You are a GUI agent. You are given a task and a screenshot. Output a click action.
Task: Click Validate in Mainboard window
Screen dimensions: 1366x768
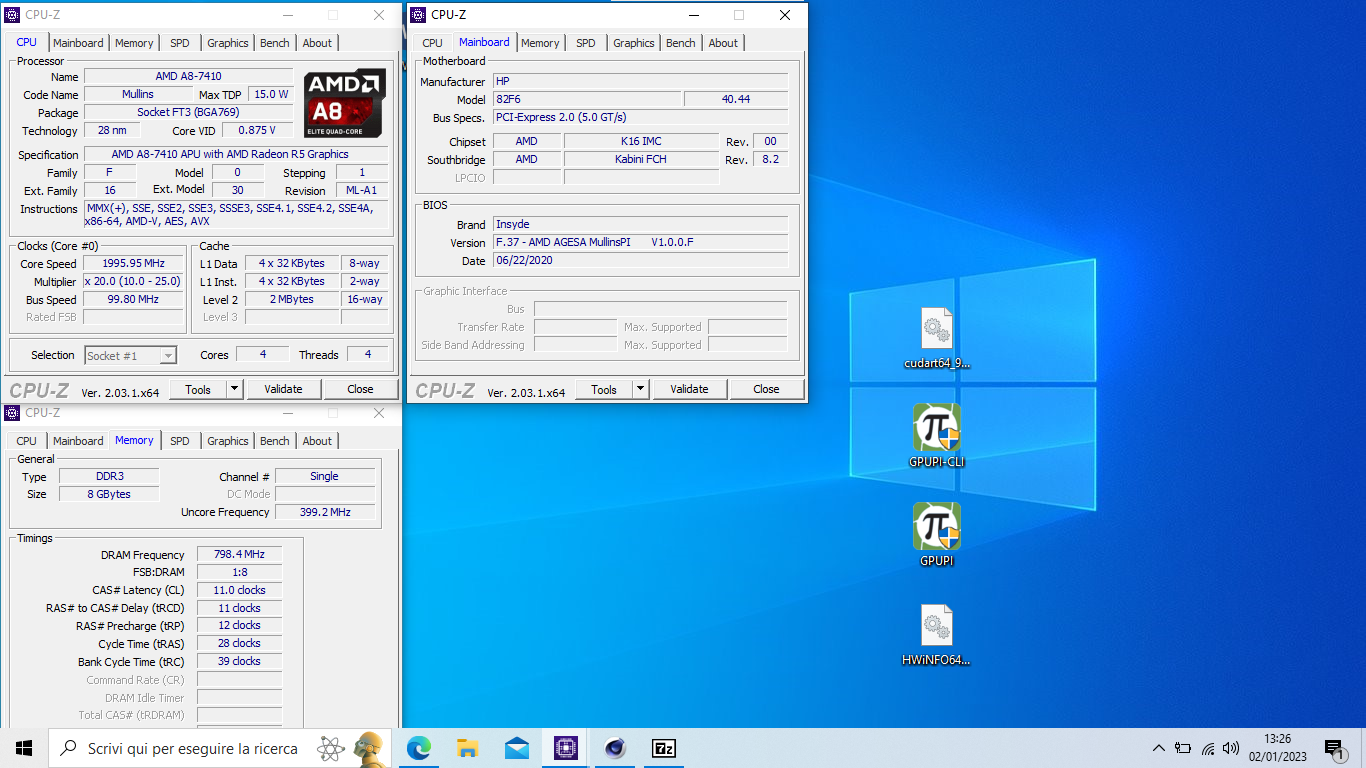coord(689,389)
